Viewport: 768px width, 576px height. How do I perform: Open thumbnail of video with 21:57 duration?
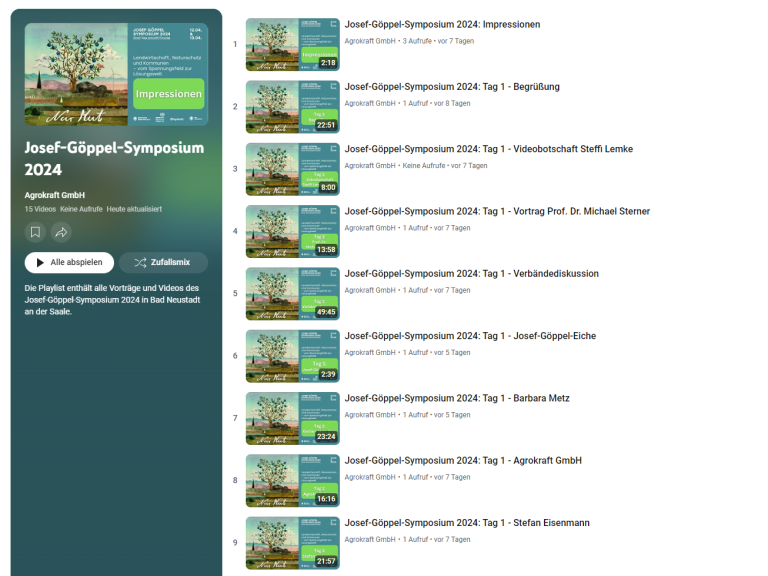pyautogui.click(x=293, y=542)
